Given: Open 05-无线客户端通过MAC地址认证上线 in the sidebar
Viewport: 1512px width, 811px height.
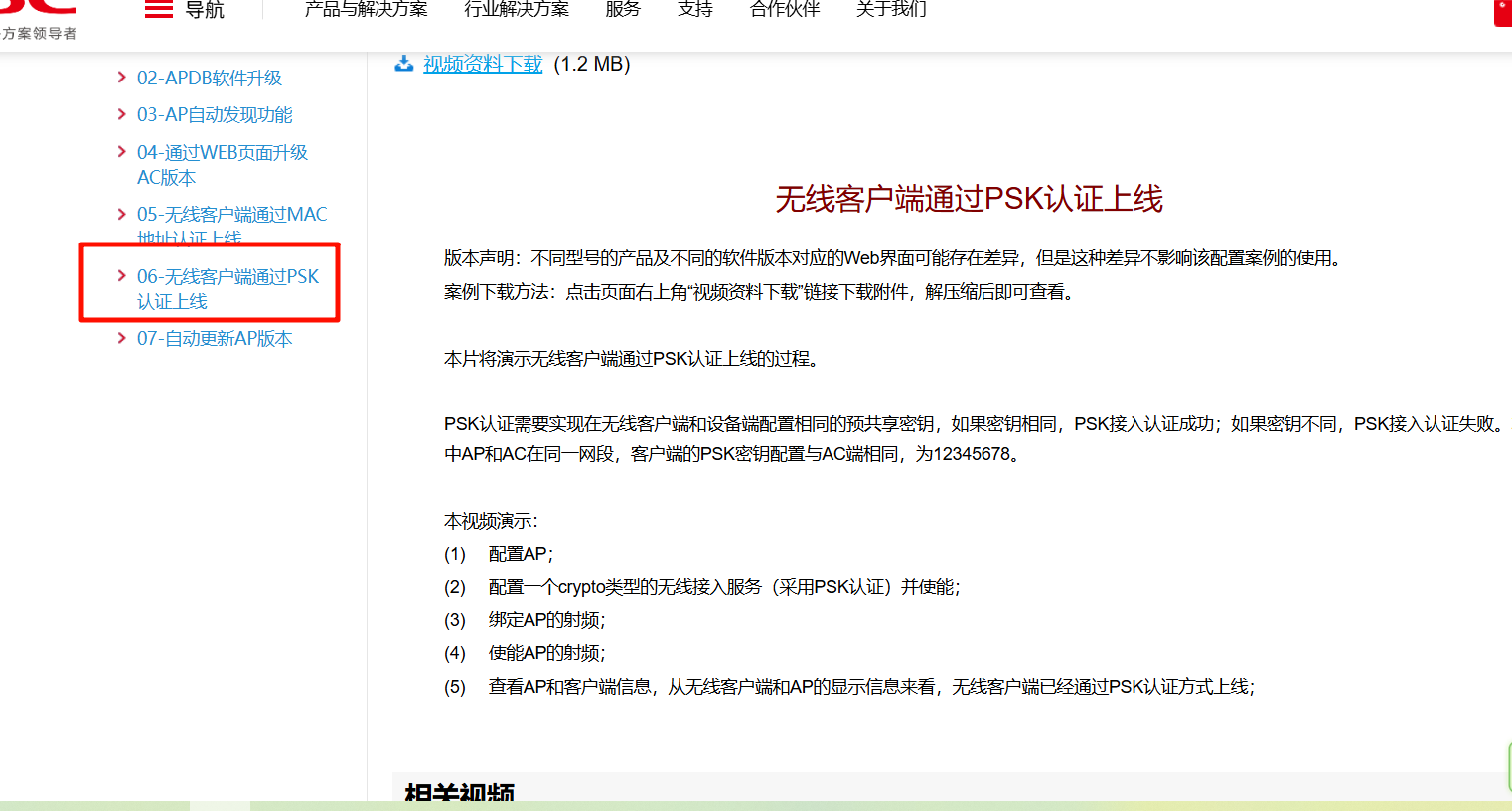Looking at the screenshot, I should 231,215.
